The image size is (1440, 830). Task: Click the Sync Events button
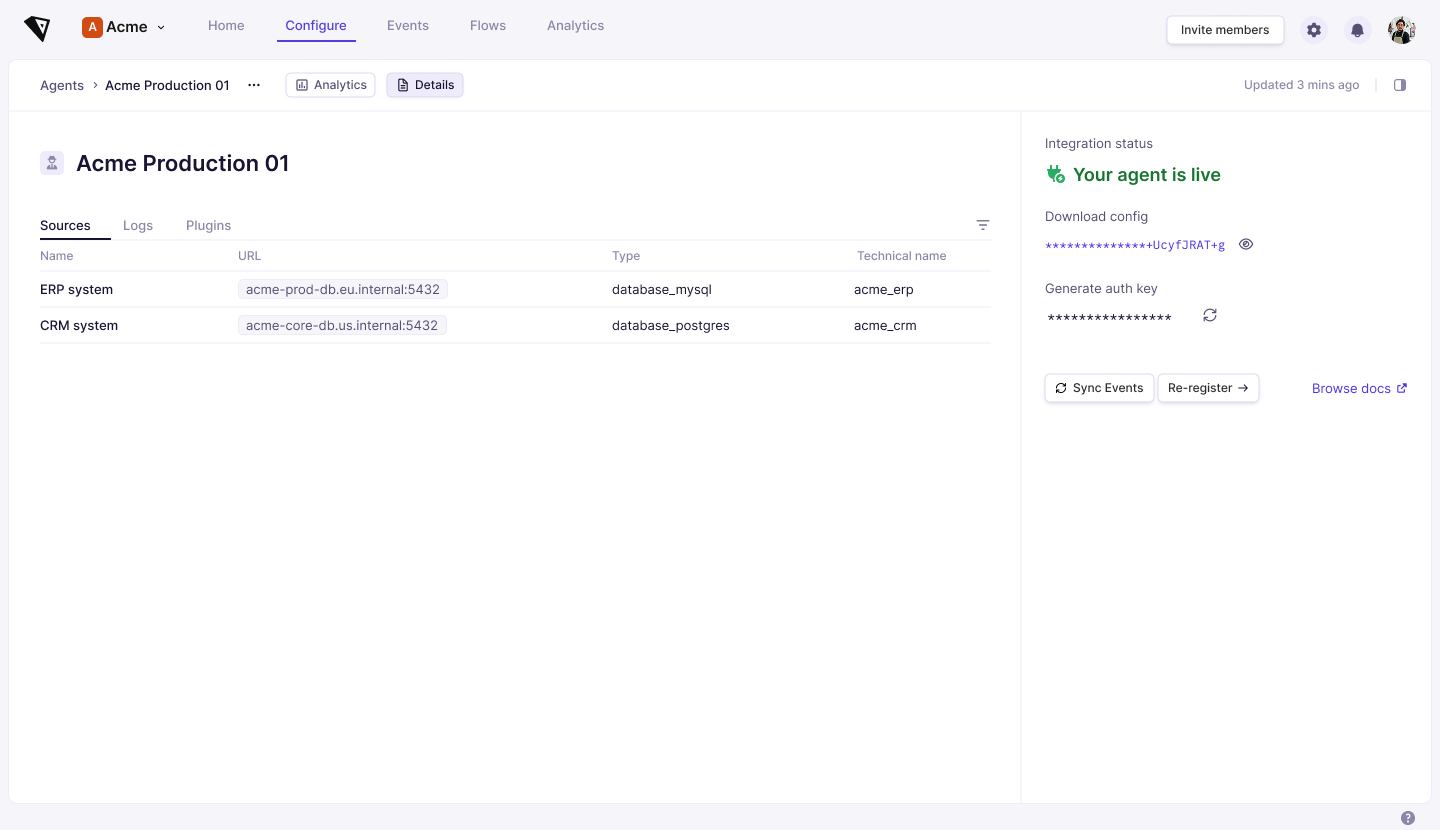(x=1099, y=388)
